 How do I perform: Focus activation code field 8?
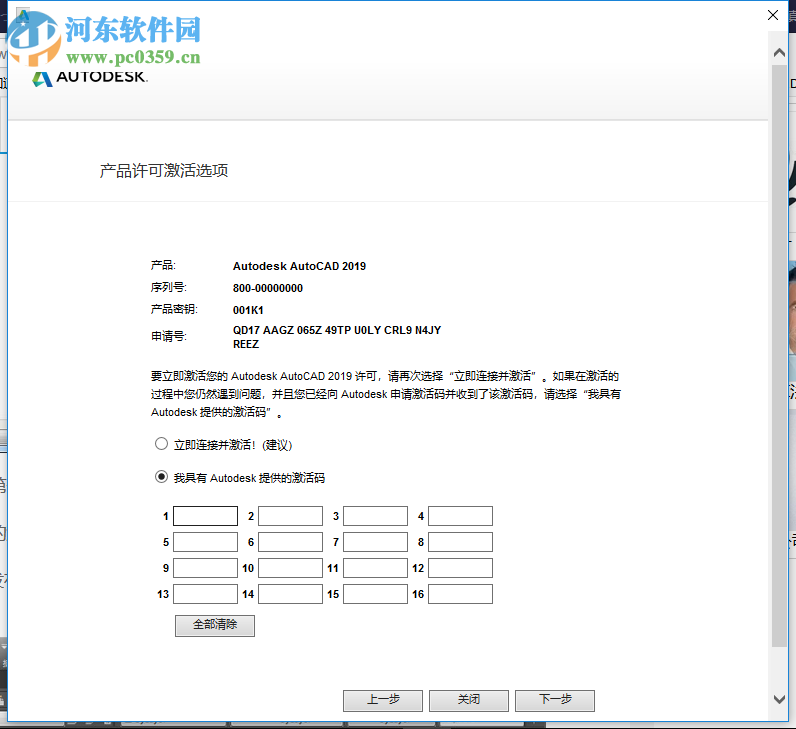click(460, 542)
